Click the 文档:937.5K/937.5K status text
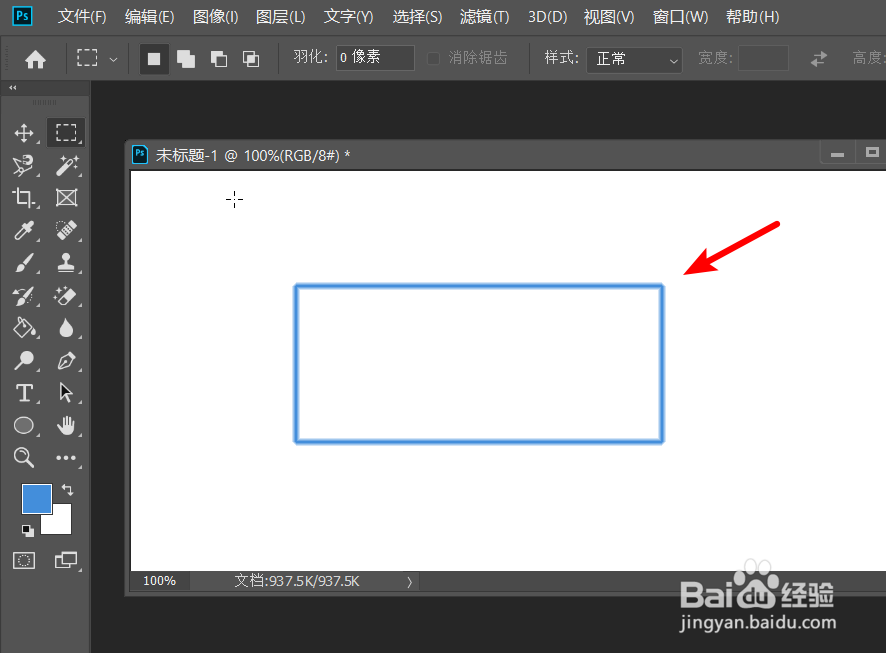 tap(297, 581)
